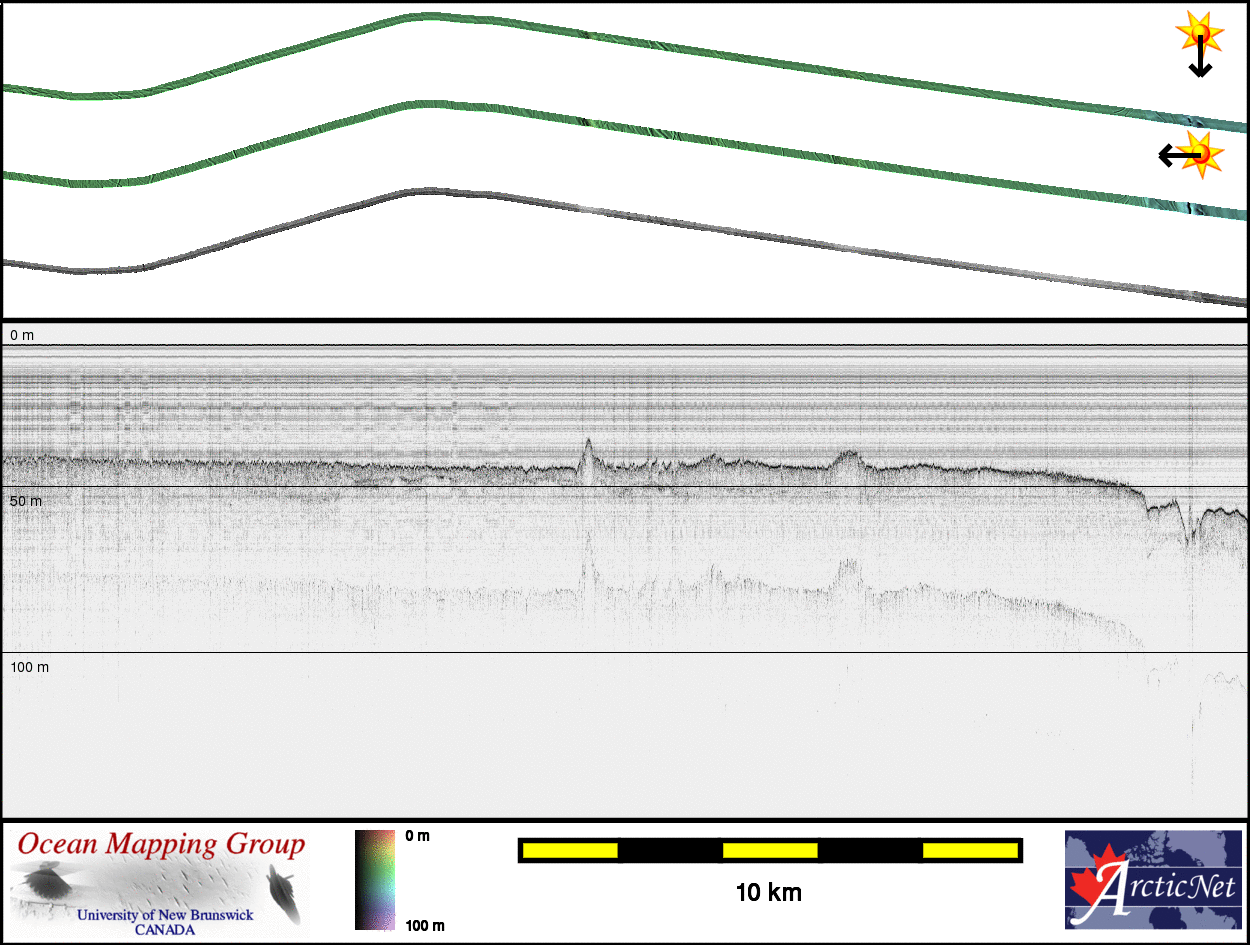This screenshot has width=1250, height=945.
Task: Click the 0 m depth label in profile
Action: (22, 335)
